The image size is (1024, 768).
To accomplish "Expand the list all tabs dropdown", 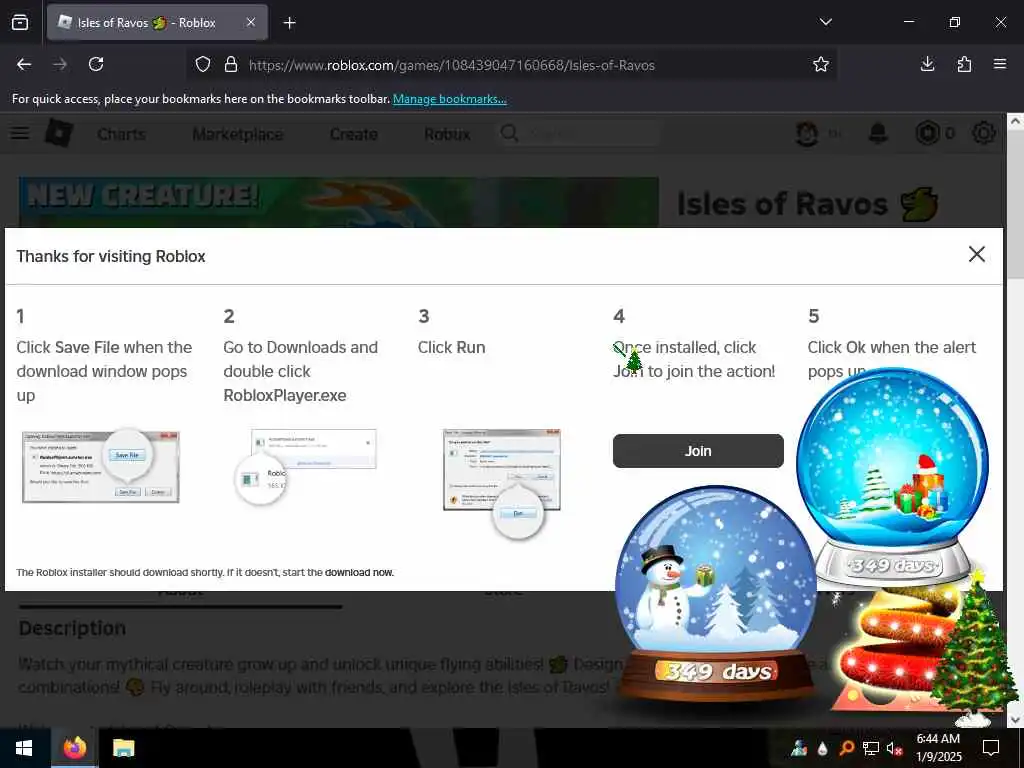I will (825, 22).
